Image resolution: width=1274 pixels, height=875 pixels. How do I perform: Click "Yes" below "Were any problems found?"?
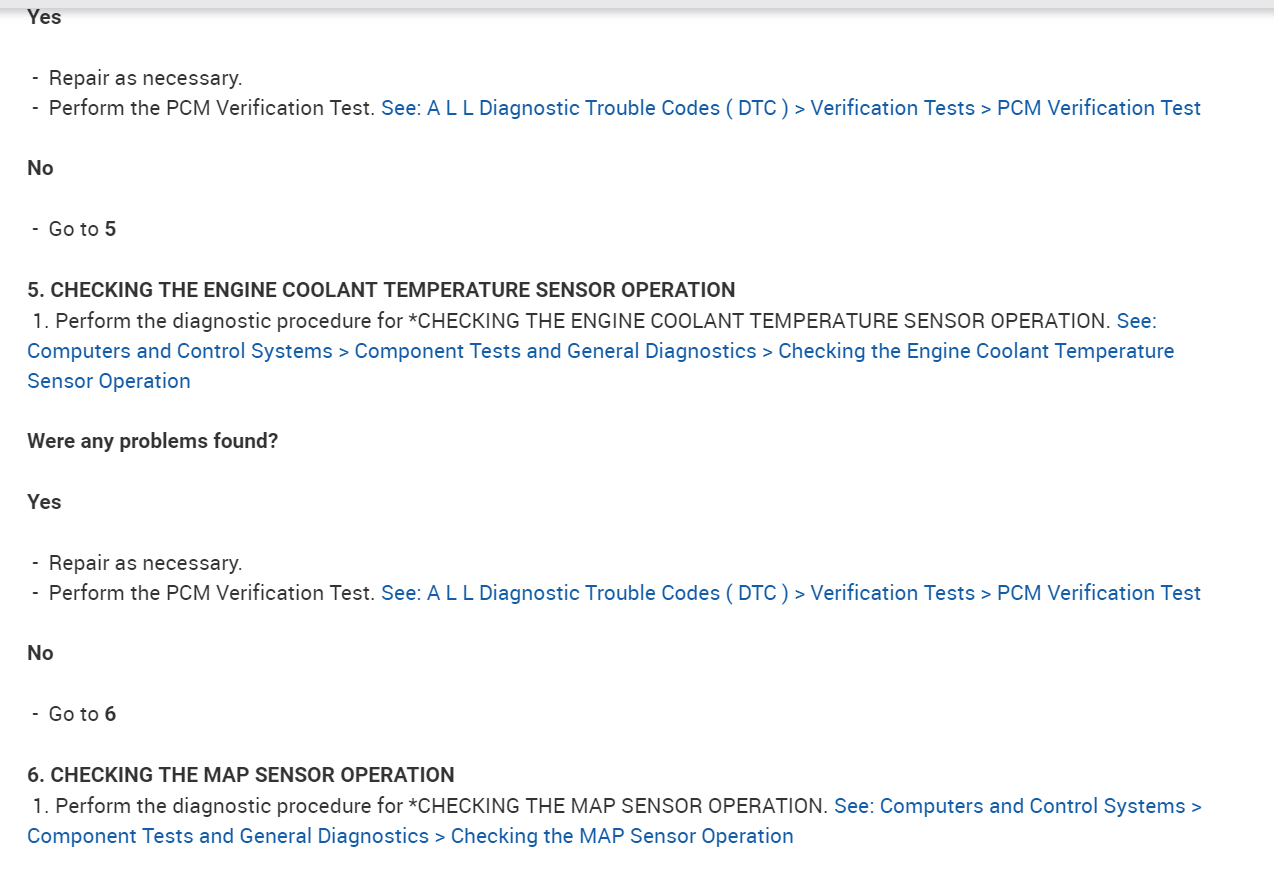coord(44,502)
